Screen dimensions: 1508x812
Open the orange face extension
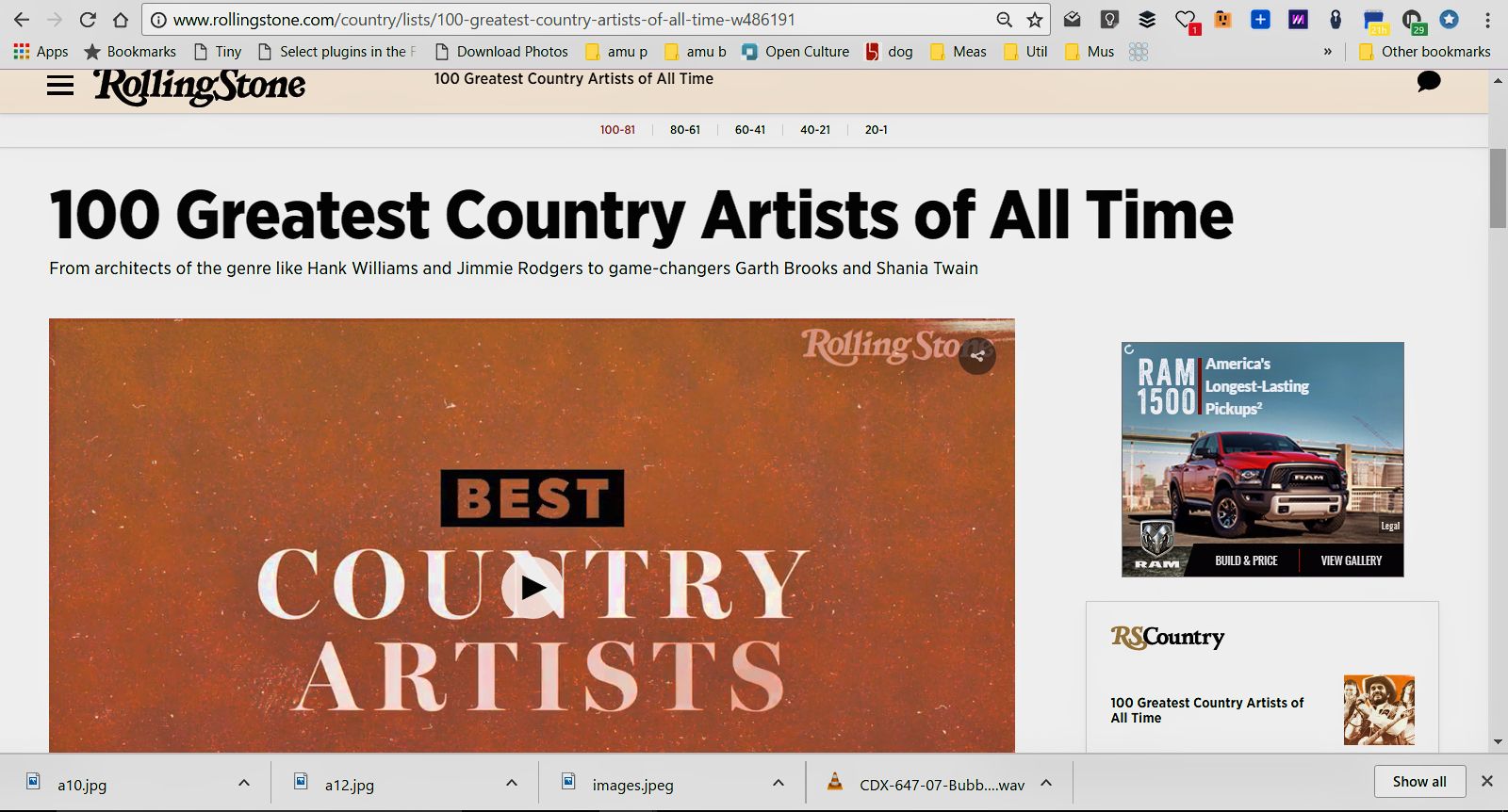(1222, 19)
